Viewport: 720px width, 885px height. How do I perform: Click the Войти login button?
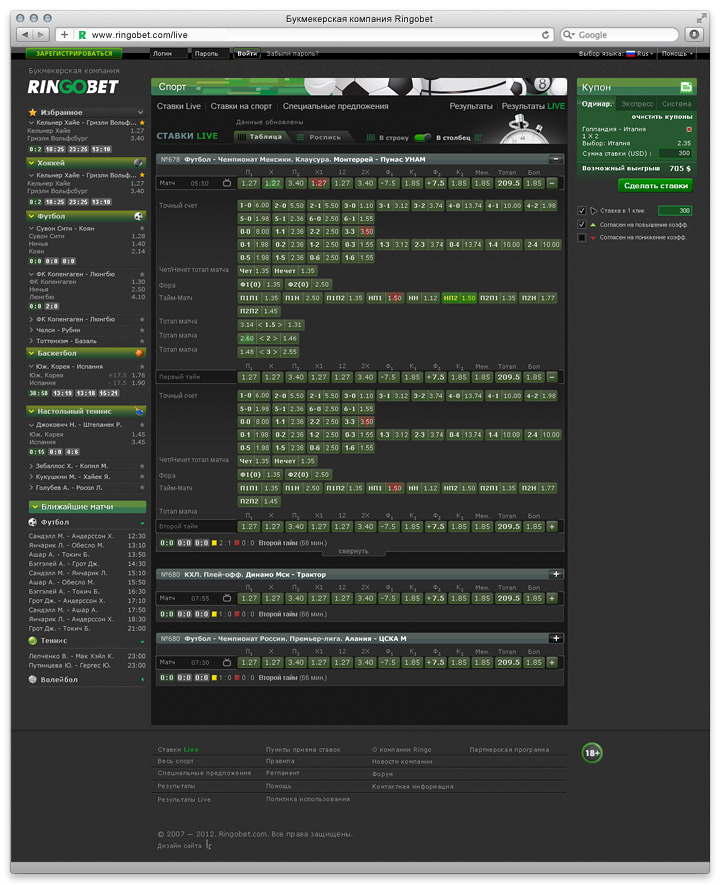tap(247, 54)
